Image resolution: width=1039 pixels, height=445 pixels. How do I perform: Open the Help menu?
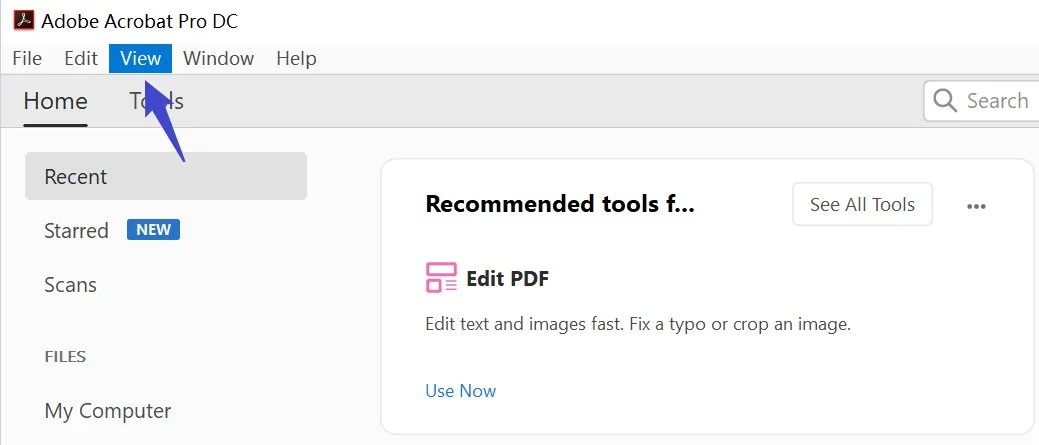[296, 58]
